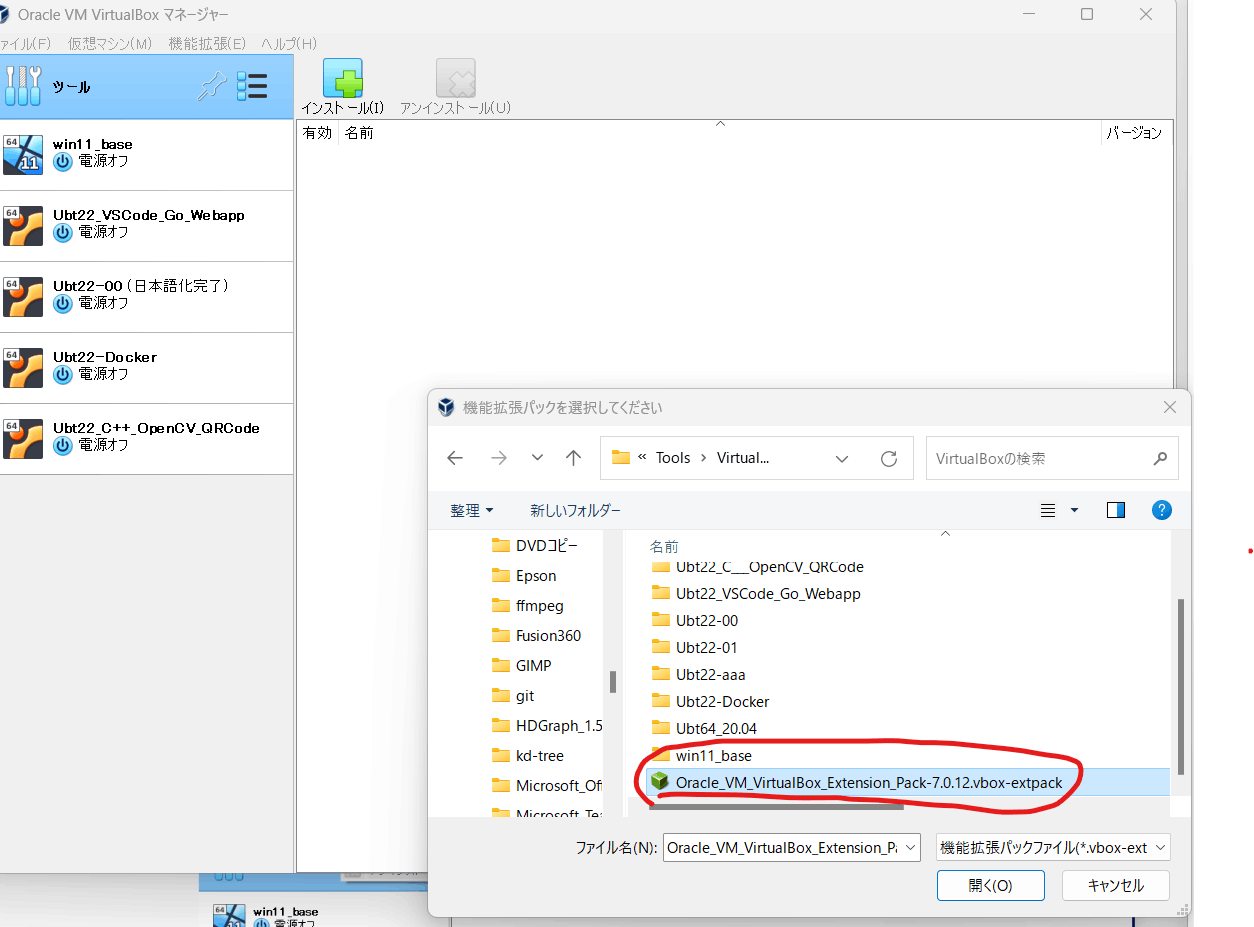Select git in the folder tree
1254x927 pixels.
pyautogui.click(x=525, y=696)
